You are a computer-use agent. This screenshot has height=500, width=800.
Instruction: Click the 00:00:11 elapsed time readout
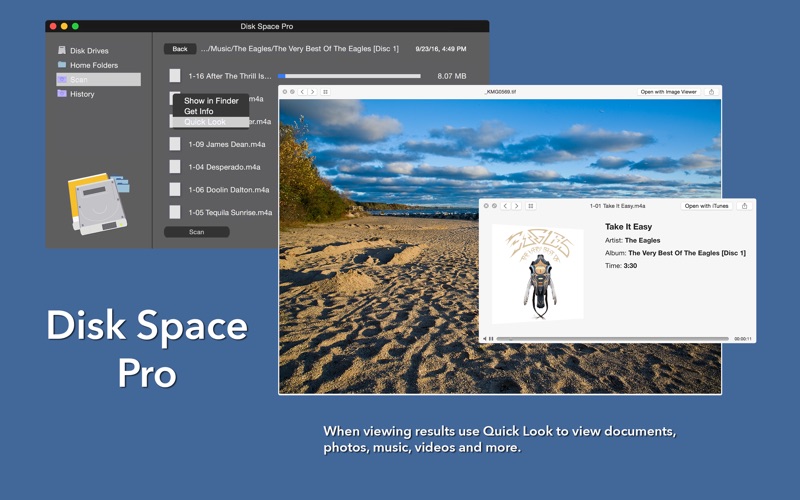743,339
